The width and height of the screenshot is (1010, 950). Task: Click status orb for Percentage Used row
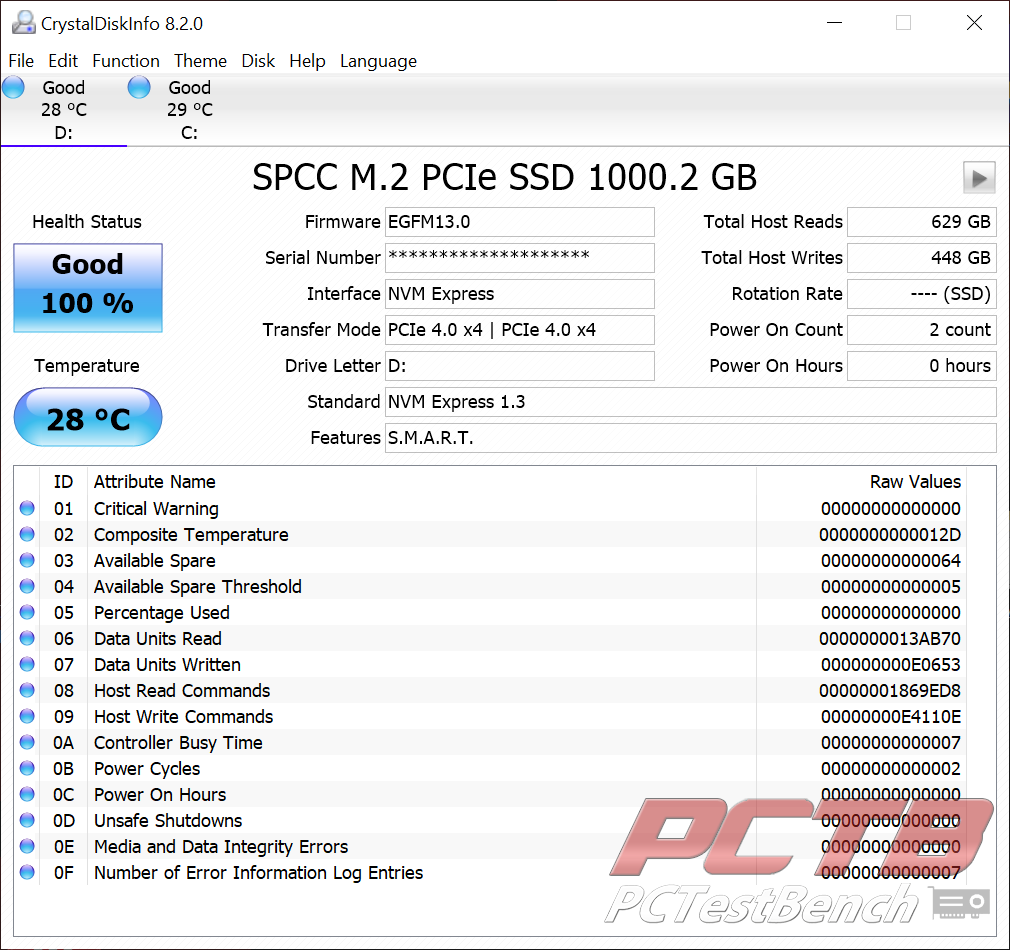pyautogui.click(x=27, y=612)
